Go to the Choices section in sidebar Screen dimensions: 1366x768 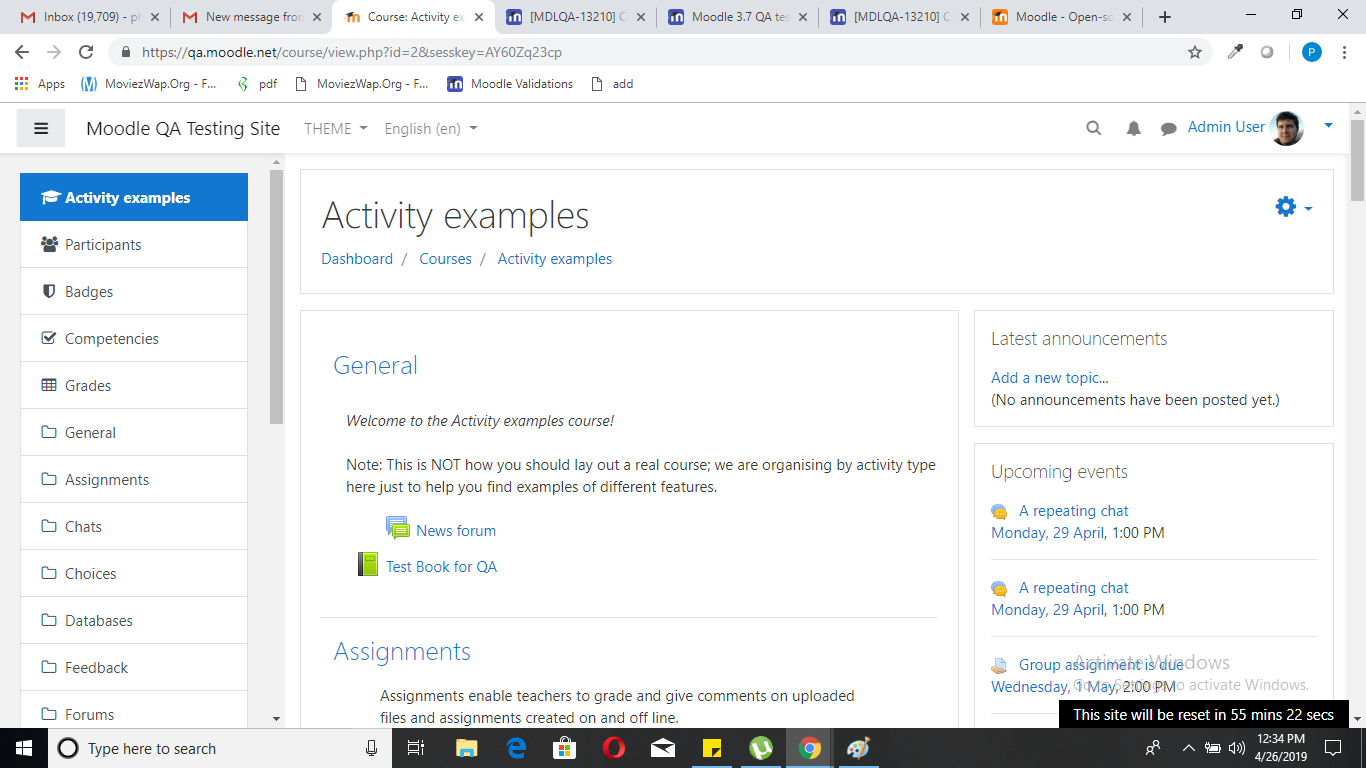tap(134, 573)
